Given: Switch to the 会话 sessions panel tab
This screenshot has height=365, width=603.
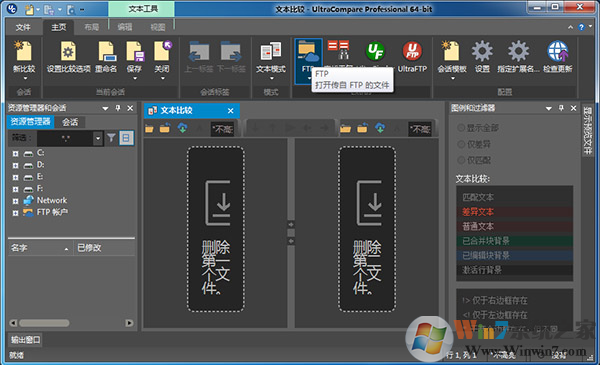Looking at the screenshot, I should point(70,122).
